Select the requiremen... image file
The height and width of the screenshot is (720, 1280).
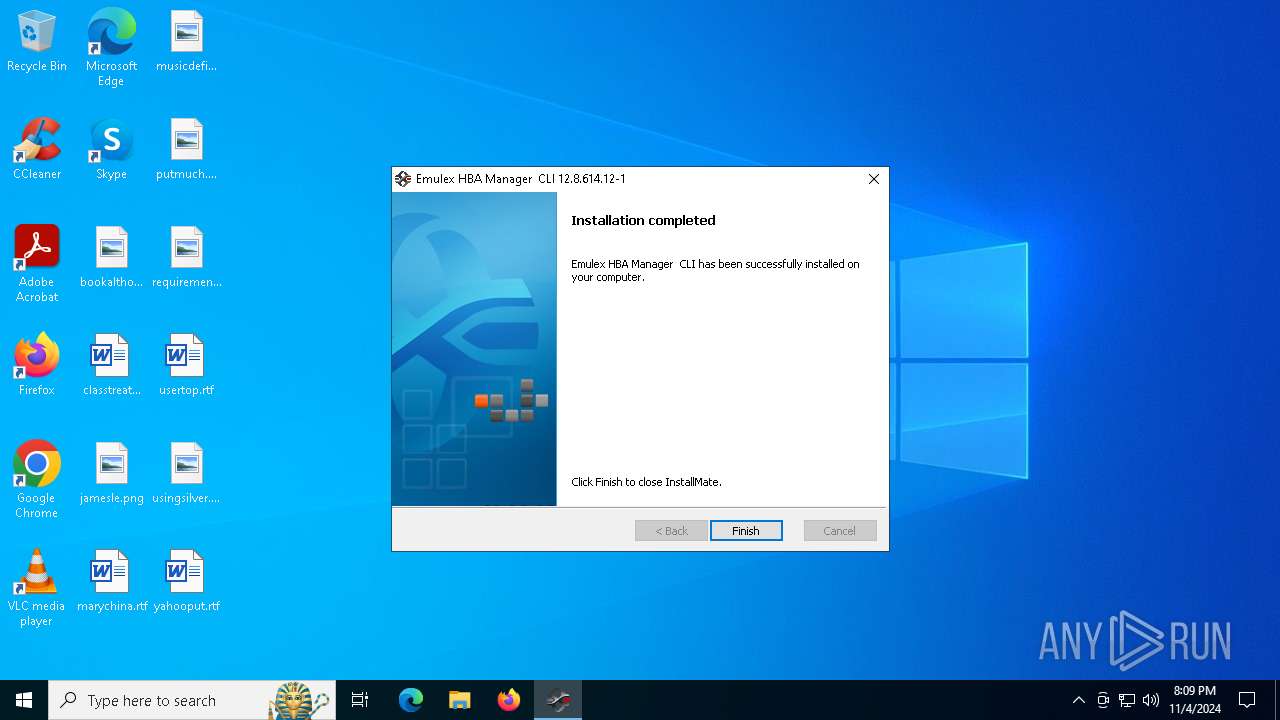pos(187,258)
